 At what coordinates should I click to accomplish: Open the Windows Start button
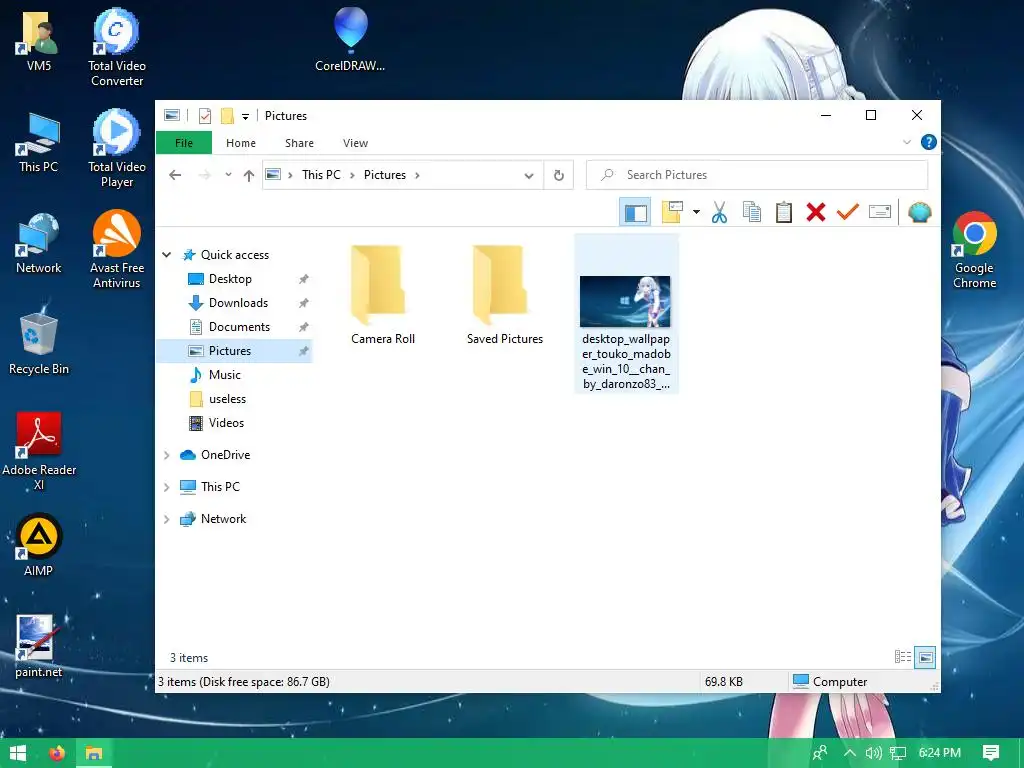coord(18,753)
